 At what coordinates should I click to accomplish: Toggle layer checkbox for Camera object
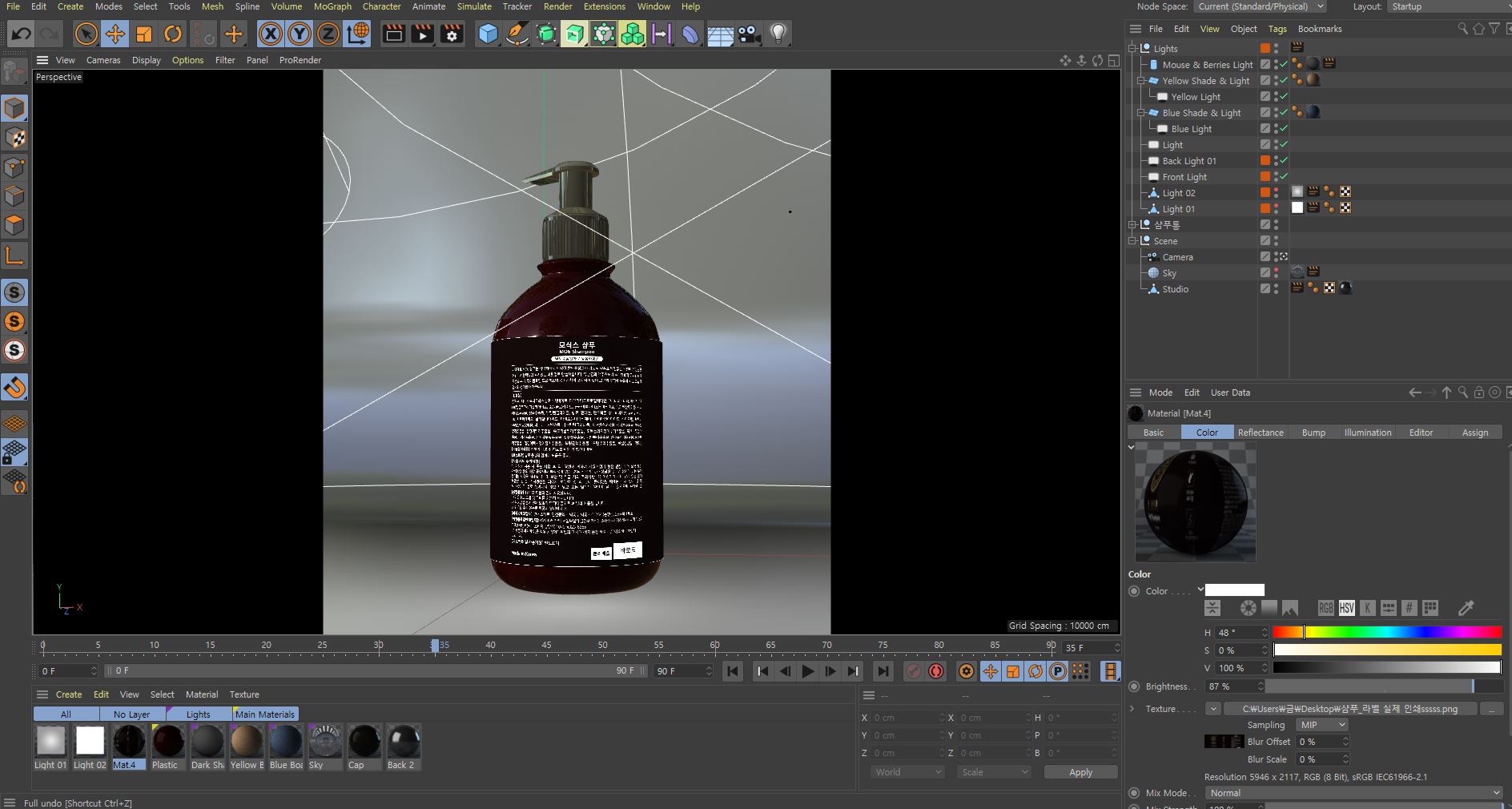(x=1265, y=257)
